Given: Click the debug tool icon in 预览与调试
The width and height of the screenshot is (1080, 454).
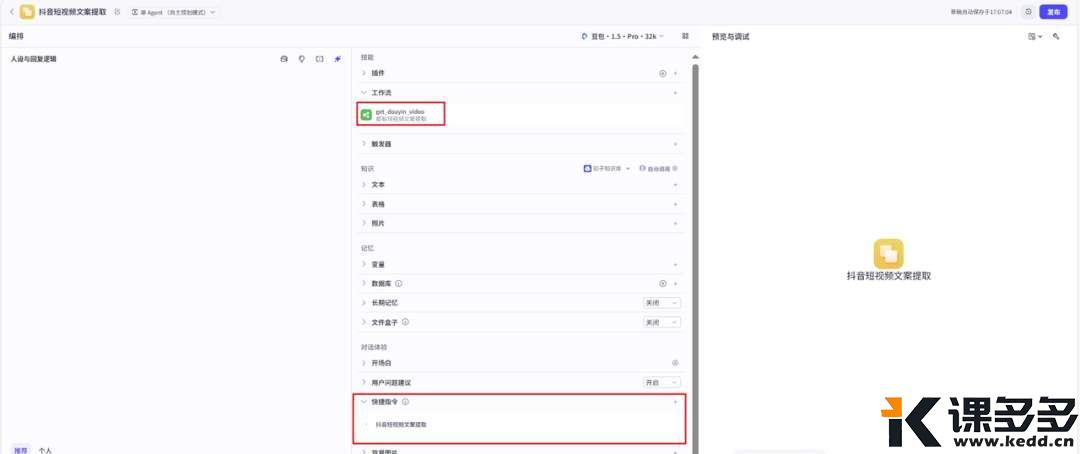Looking at the screenshot, I should (1056, 37).
